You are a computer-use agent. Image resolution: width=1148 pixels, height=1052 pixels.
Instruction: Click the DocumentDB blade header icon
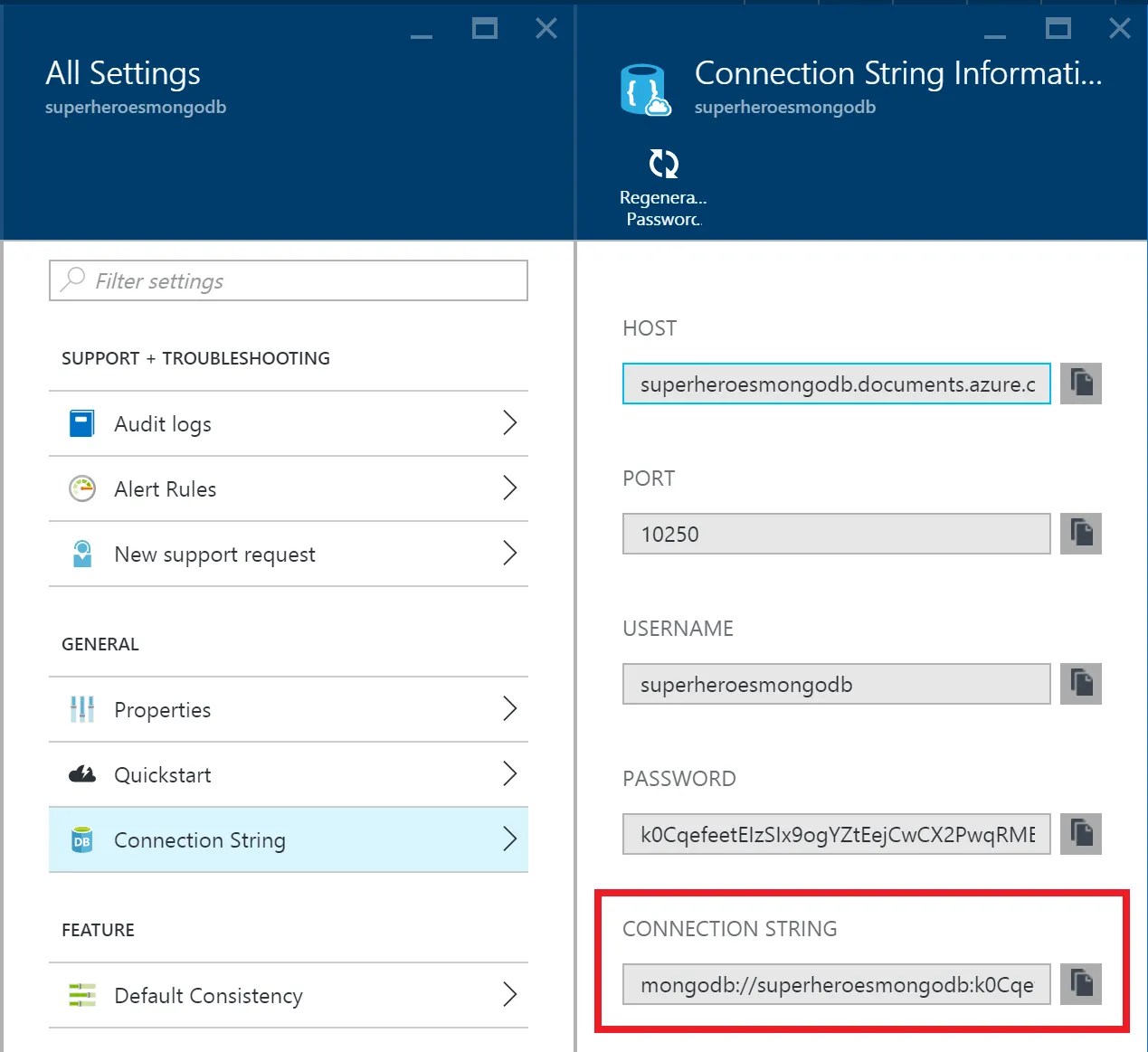pos(646,90)
